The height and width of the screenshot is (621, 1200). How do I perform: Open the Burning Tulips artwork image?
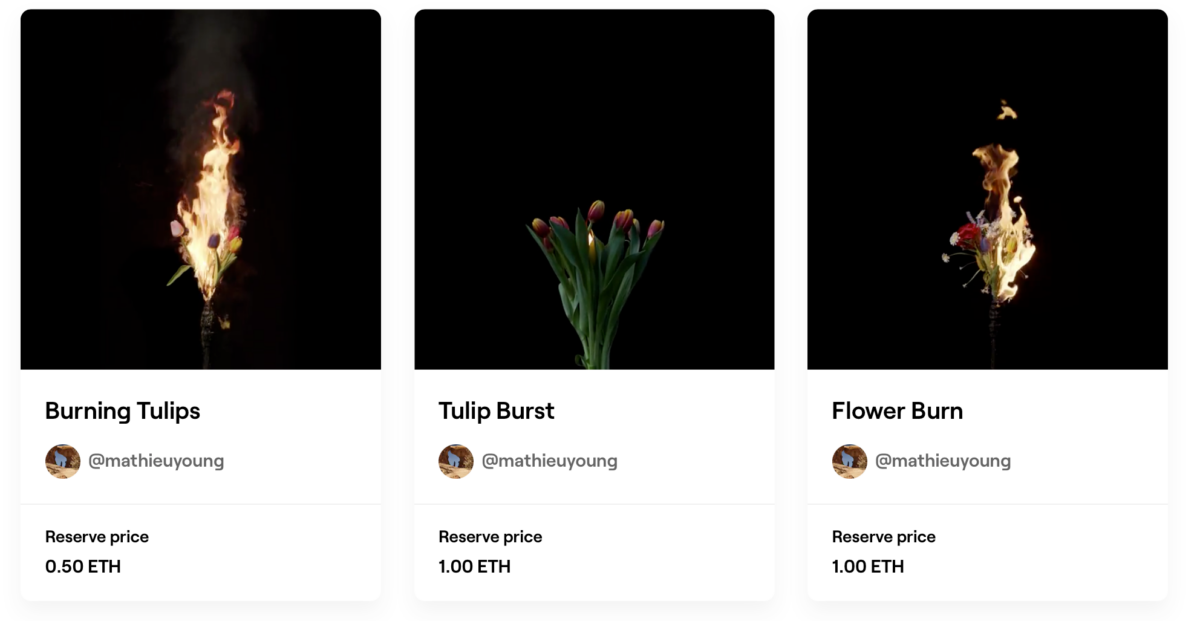(200, 190)
